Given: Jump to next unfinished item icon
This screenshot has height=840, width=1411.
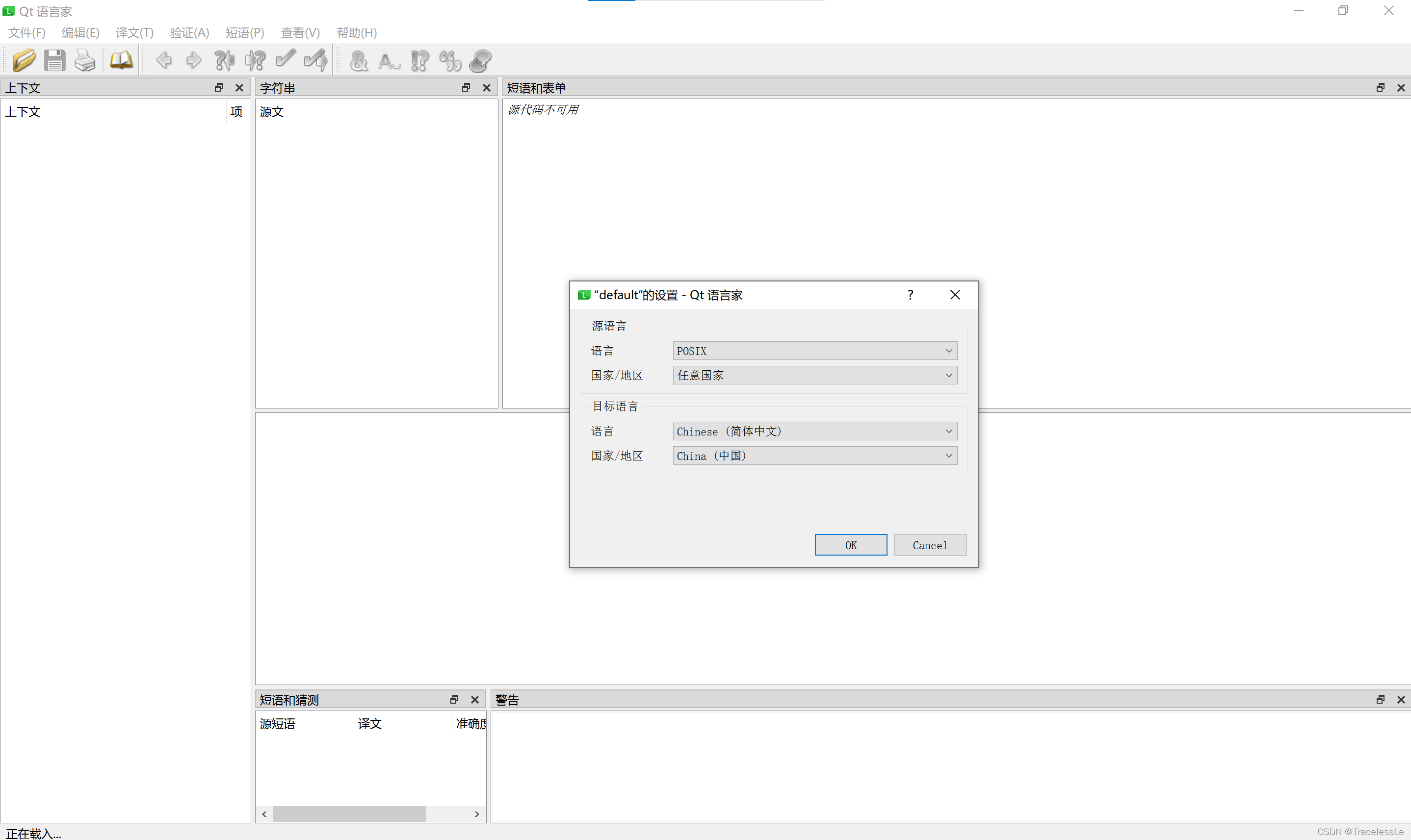Looking at the screenshot, I should coord(255,61).
